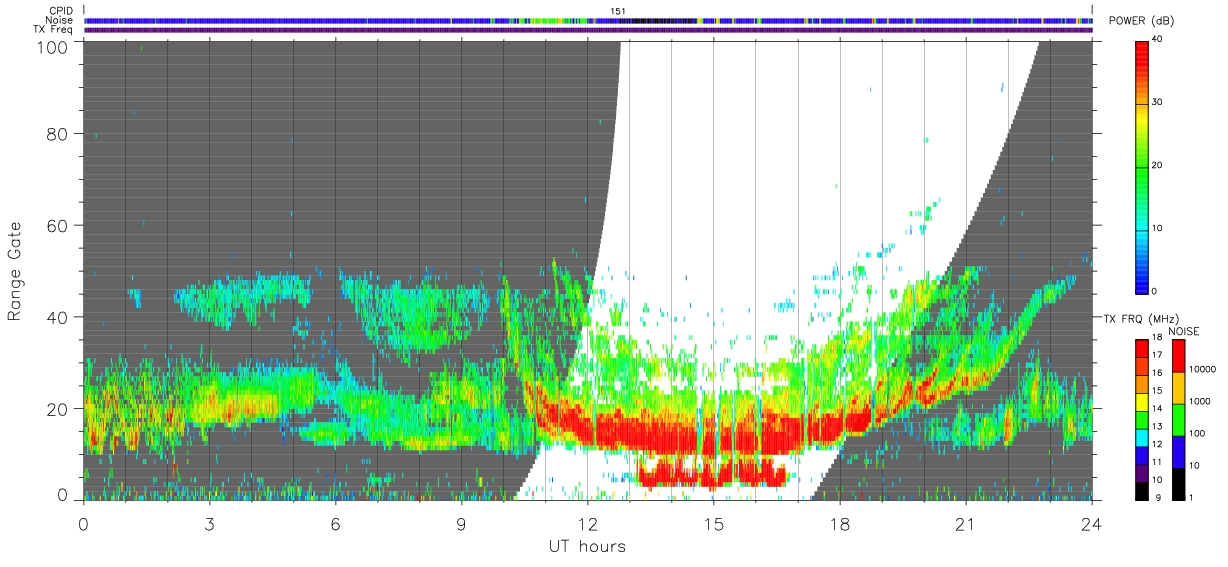Image resolution: width=1228 pixels, height=567 pixels.
Task: Click the red band in the NOISE legend
Action: tap(1179, 357)
